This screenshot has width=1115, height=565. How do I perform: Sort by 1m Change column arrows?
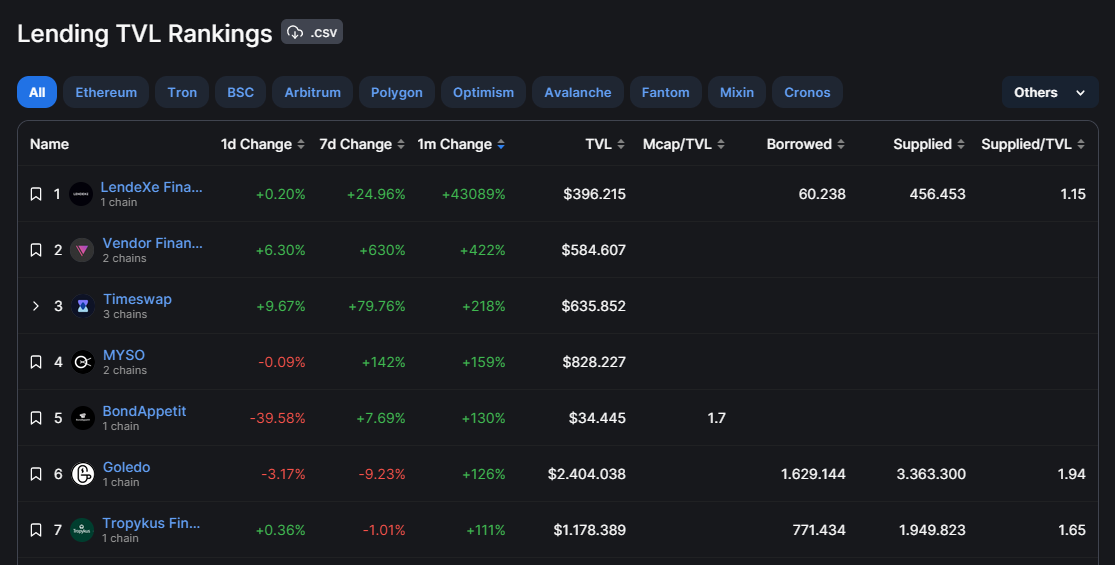pyautogui.click(x=501, y=144)
